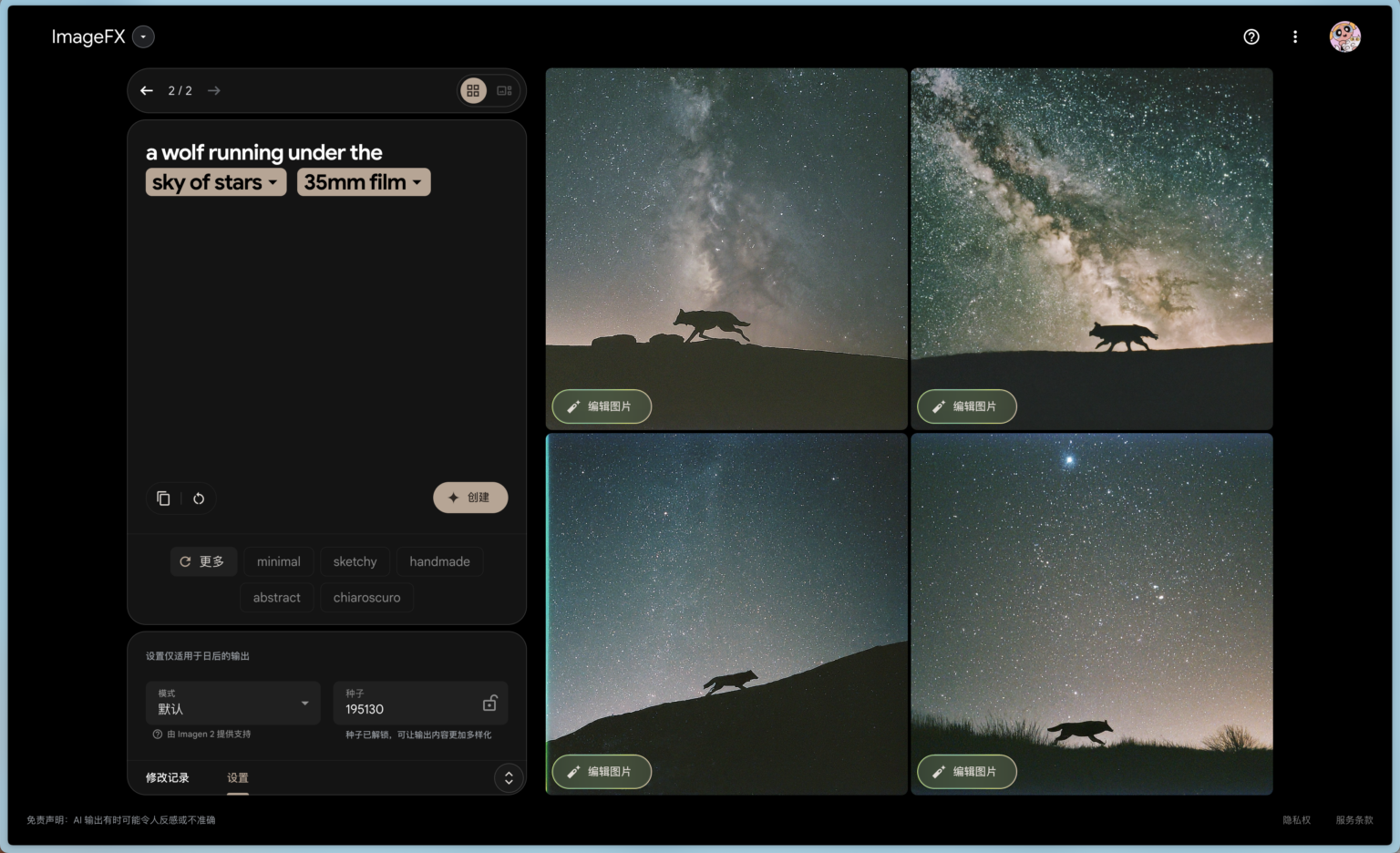Viewport: 1400px width, 853px height.
Task: Open the '35mm film' dropdown chip
Action: click(x=364, y=182)
